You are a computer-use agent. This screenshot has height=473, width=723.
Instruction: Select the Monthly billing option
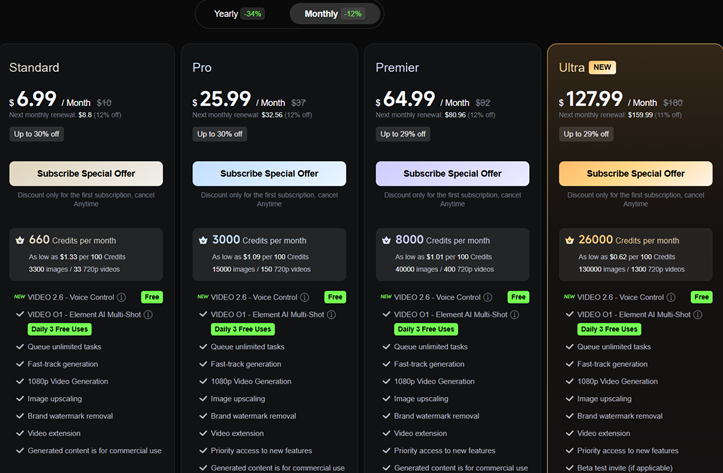(333, 14)
